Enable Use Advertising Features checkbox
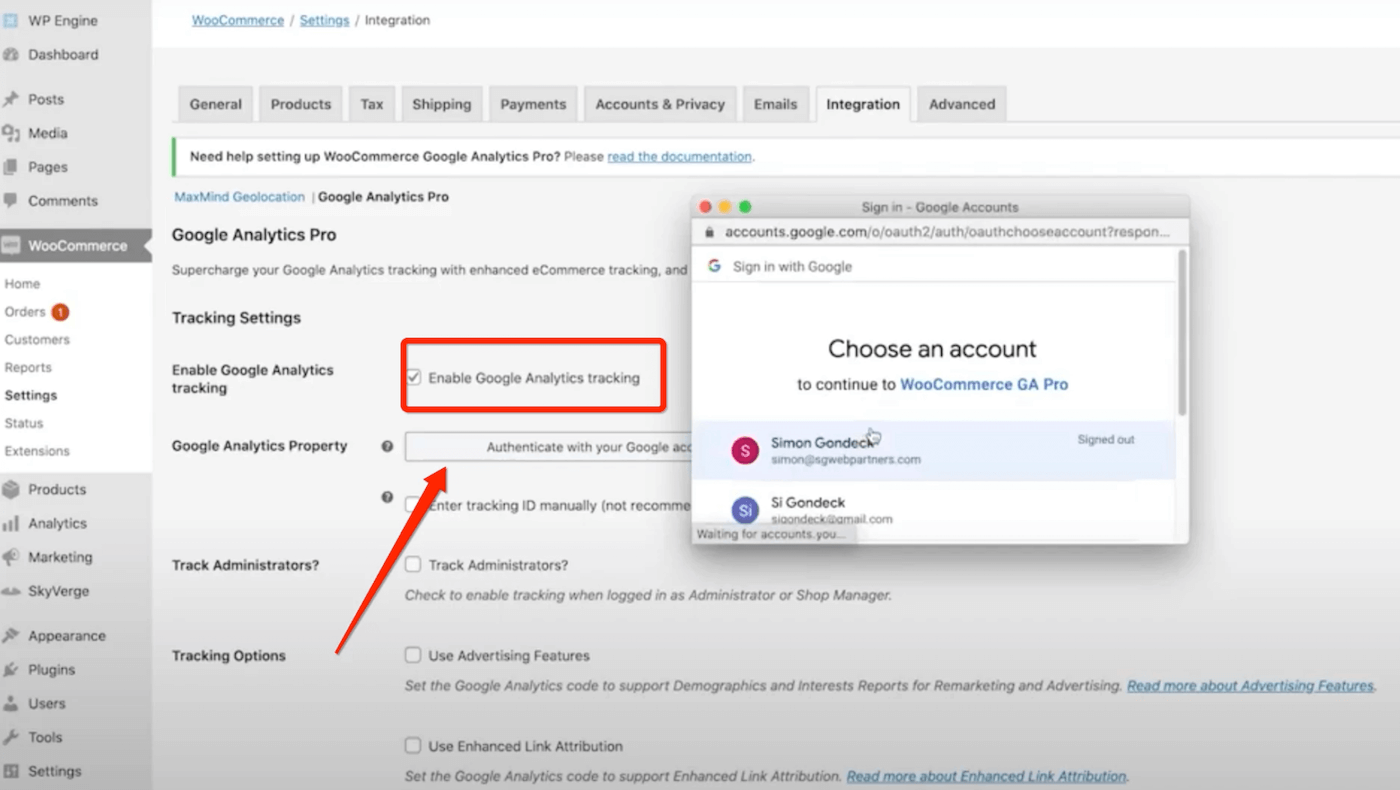 point(413,656)
